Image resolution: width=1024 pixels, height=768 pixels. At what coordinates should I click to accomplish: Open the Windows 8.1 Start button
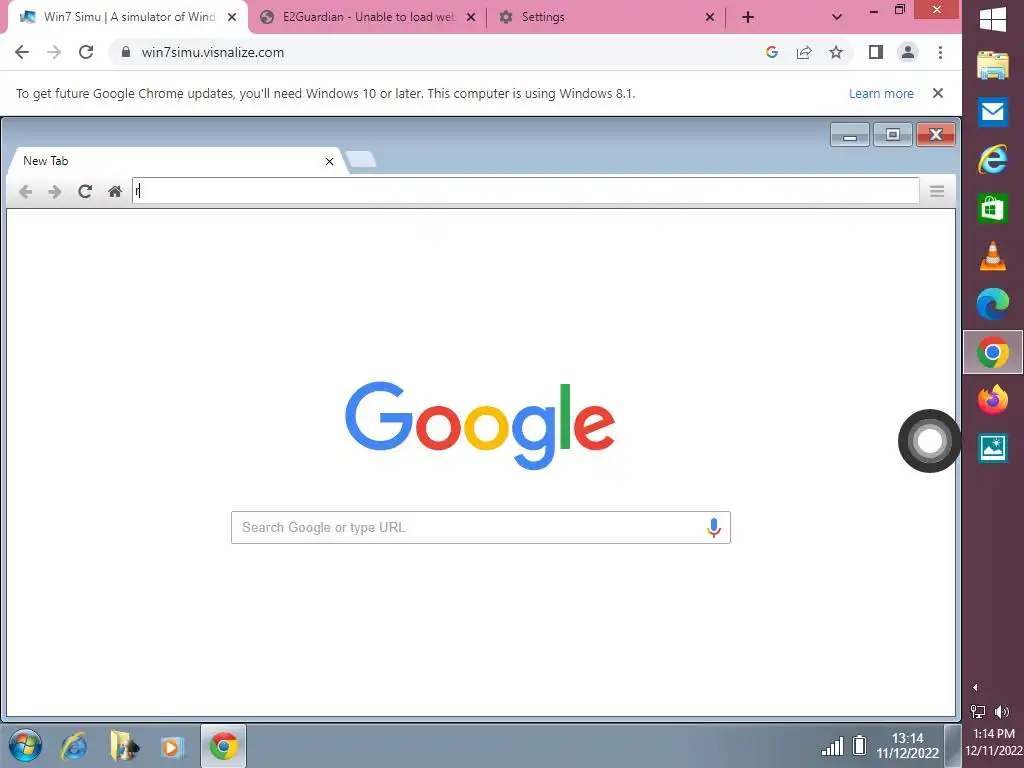click(993, 19)
